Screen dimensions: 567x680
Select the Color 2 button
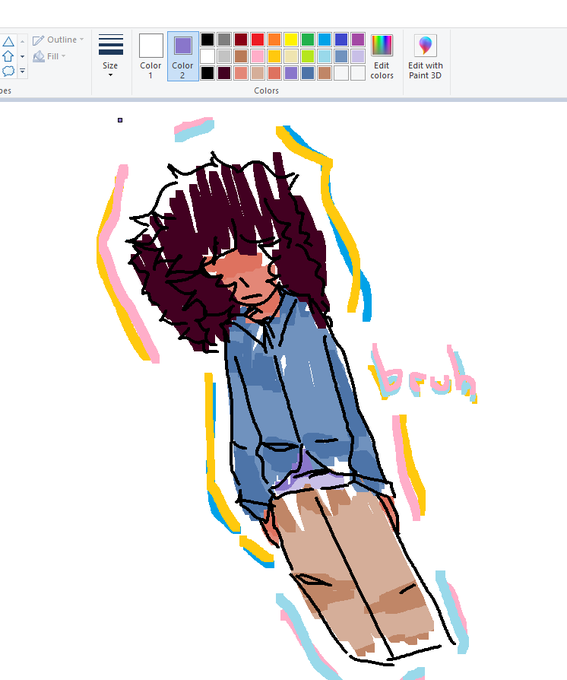click(183, 56)
